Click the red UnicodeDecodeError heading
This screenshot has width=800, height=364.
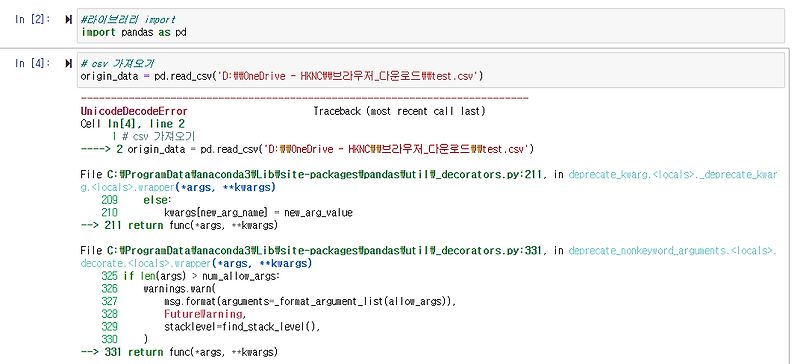134,111
